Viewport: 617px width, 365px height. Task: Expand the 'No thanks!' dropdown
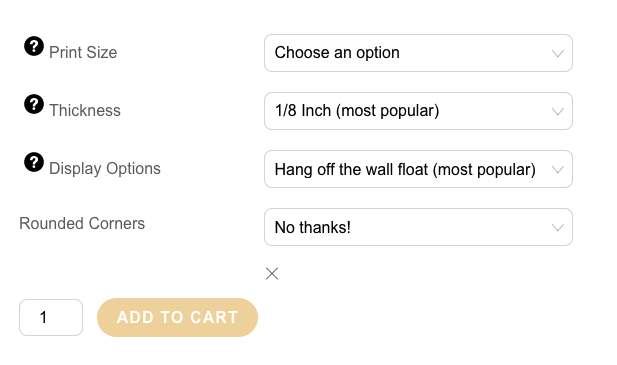click(418, 227)
